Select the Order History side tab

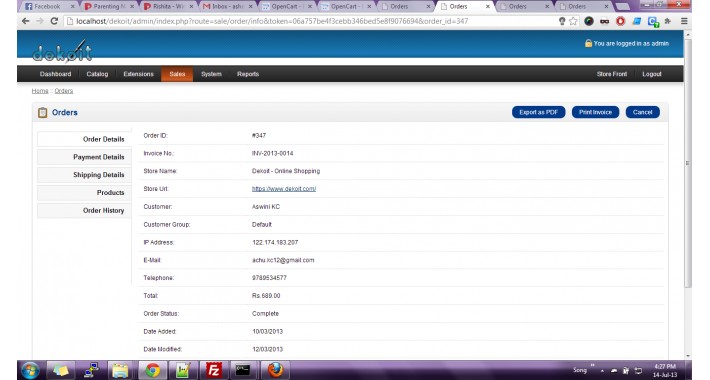click(84, 210)
